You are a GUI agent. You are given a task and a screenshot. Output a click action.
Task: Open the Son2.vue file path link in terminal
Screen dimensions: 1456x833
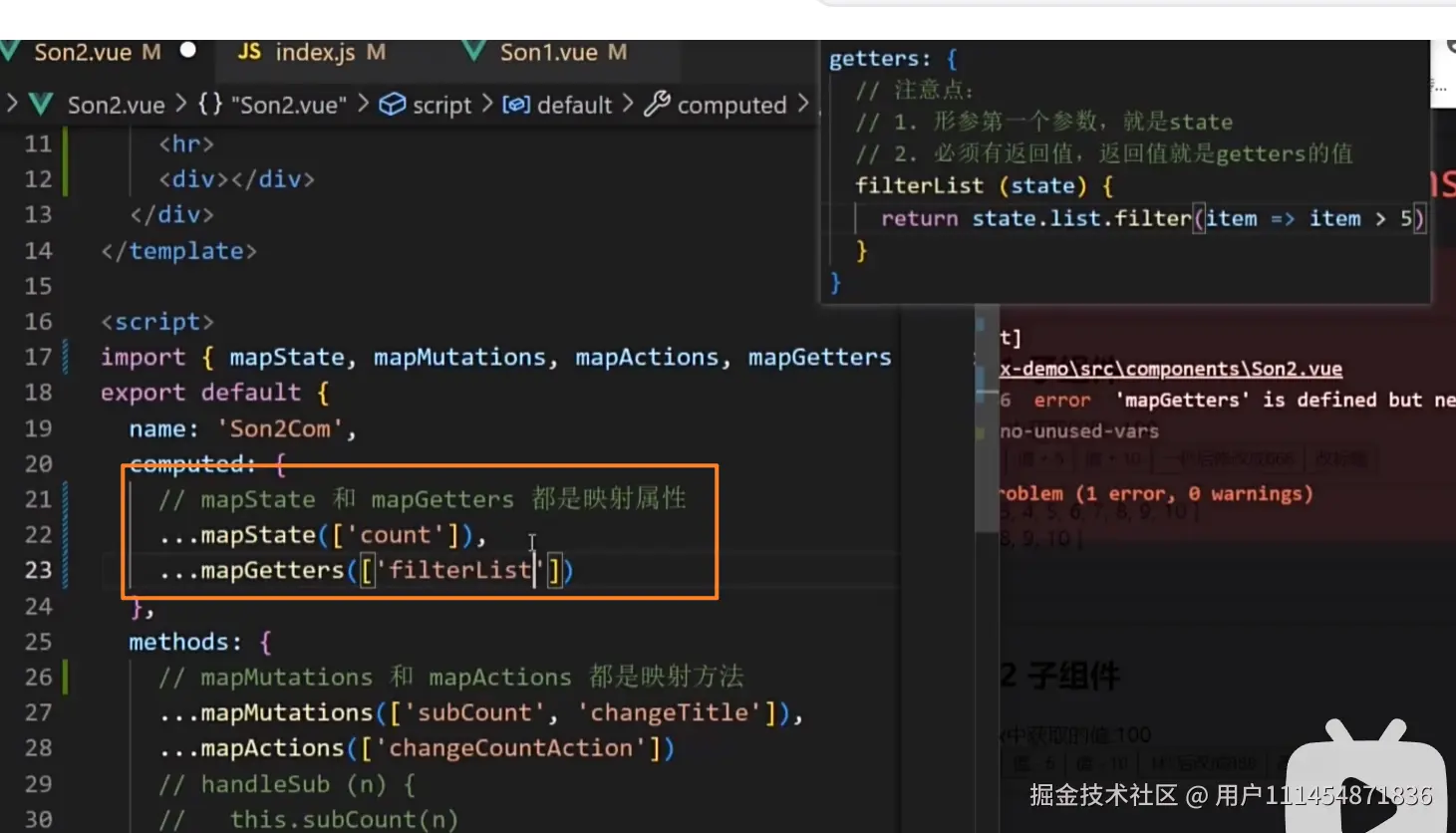[x=1171, y=369]
